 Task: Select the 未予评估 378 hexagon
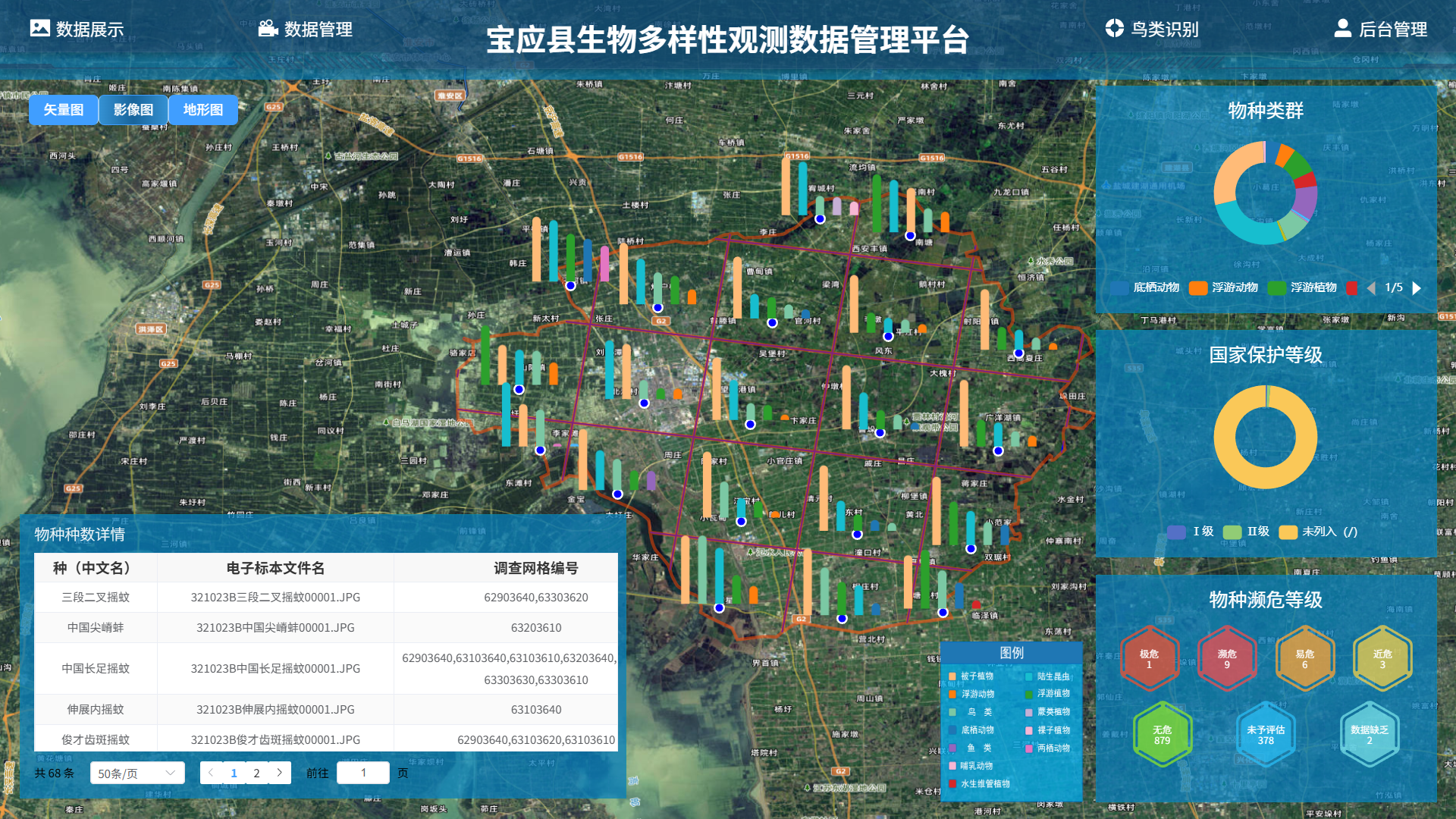1266,735
